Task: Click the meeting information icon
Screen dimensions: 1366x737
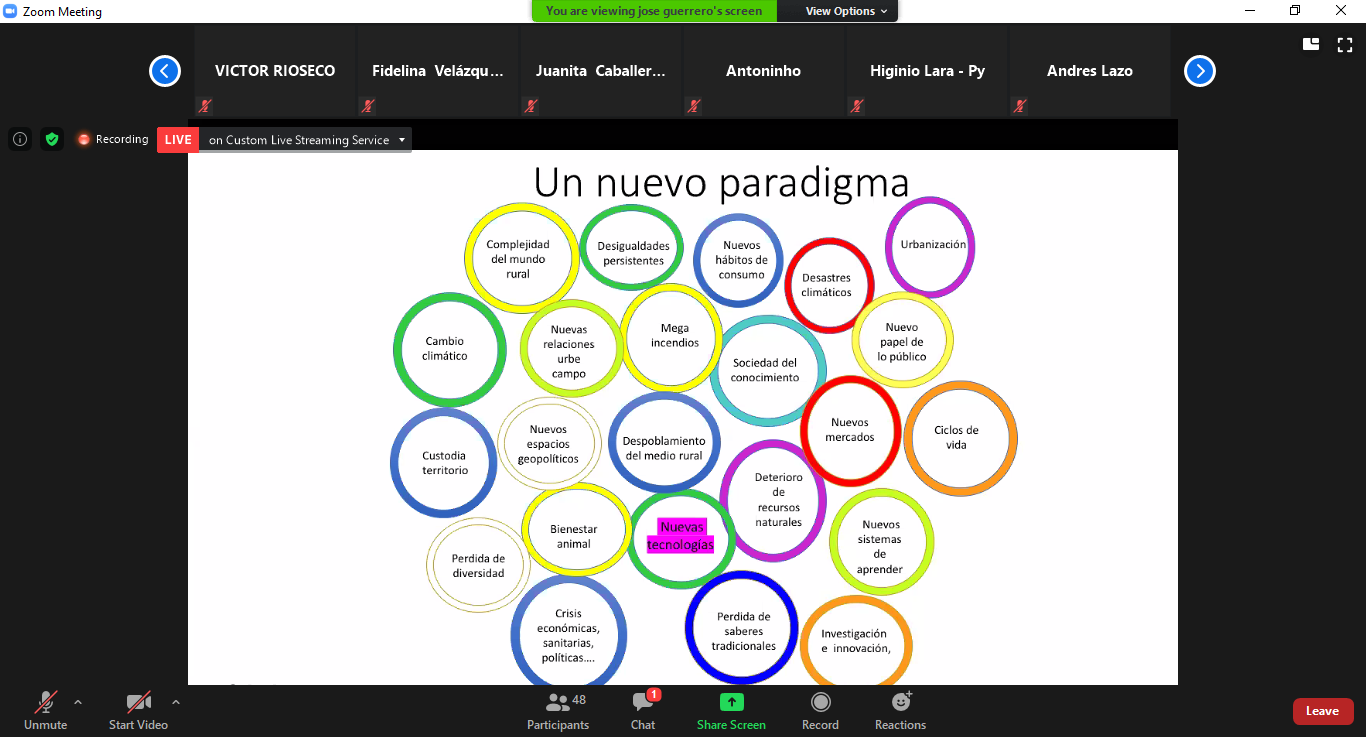Action: [x=20, y=140]
